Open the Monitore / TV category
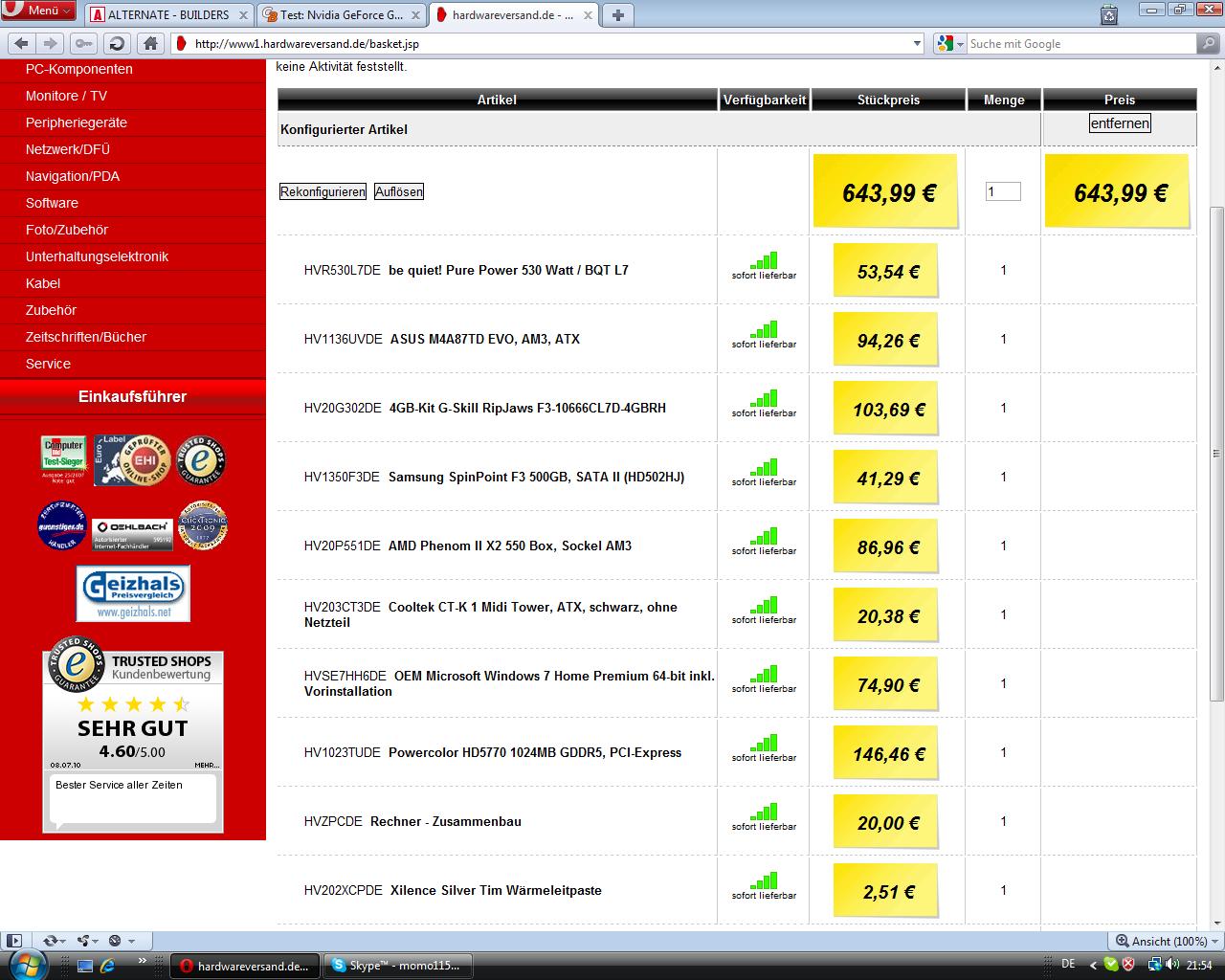 click(66, 96)
